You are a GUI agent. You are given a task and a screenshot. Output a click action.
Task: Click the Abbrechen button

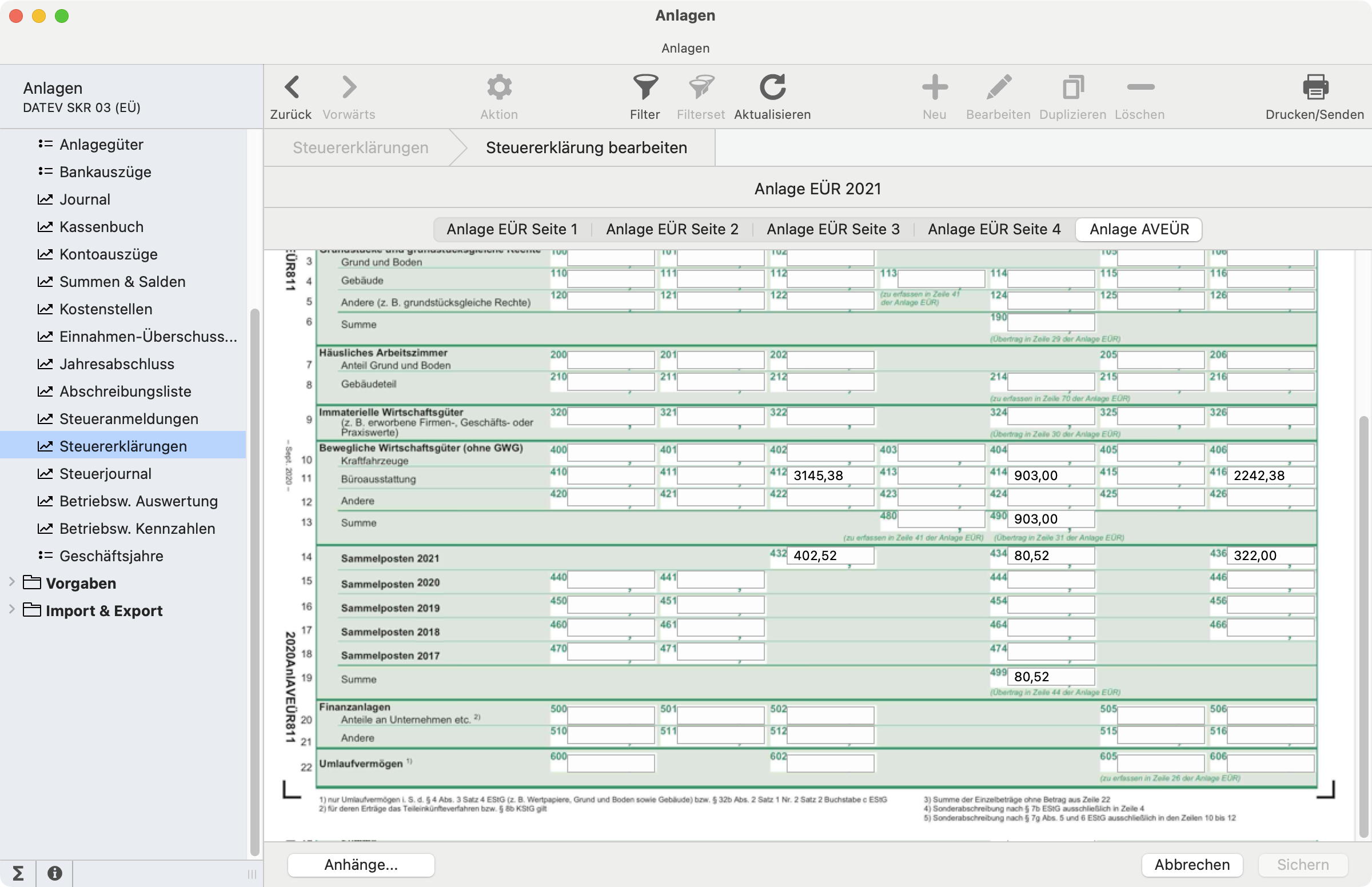(1192, 865)
